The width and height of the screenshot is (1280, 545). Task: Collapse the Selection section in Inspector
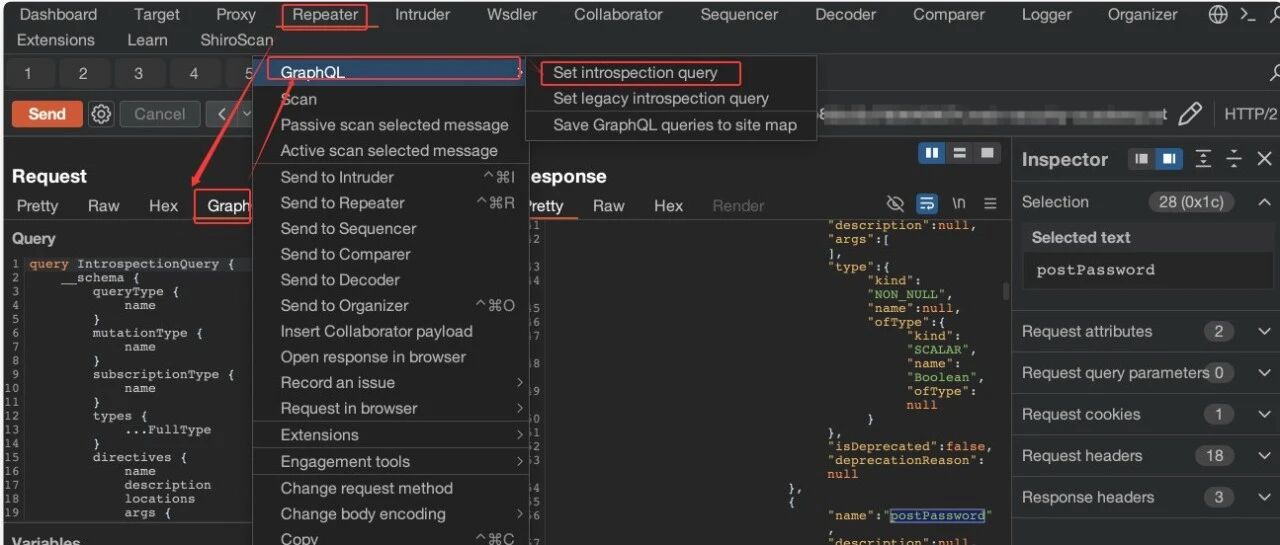point(1264,202)
